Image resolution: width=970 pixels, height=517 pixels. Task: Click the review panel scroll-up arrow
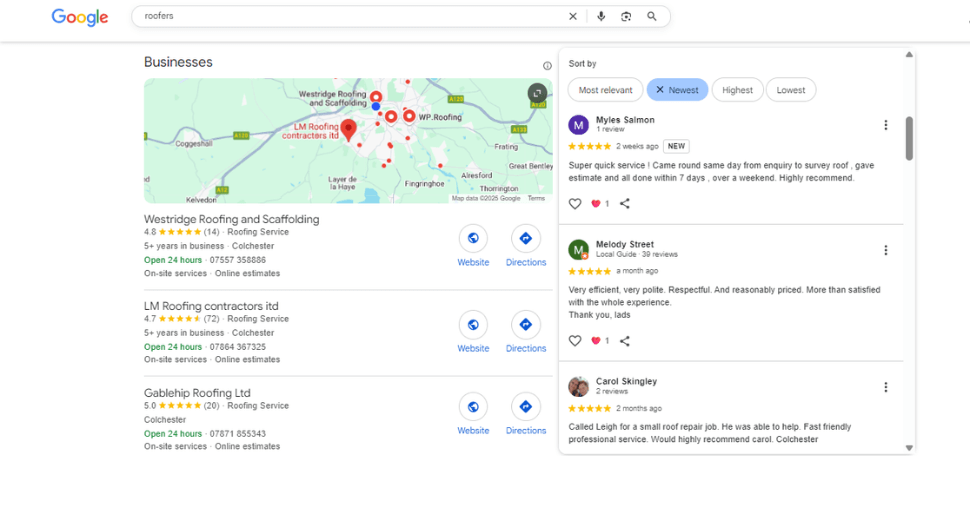point(909,54)
